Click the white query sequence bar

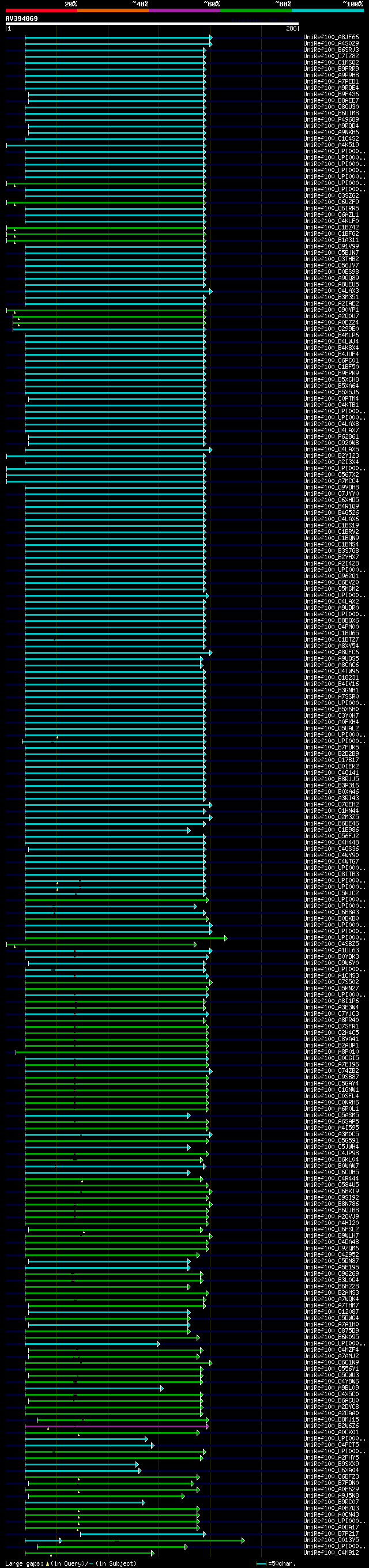152,24
